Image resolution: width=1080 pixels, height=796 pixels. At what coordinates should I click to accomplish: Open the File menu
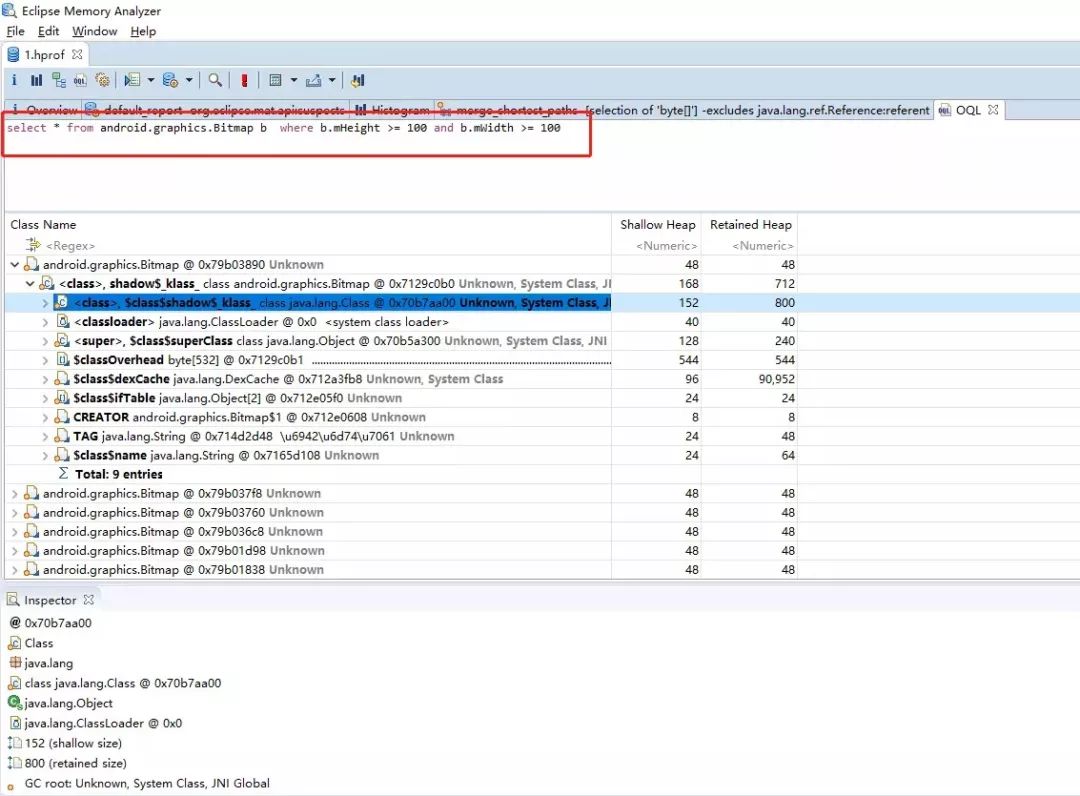click(x=15, y=31)
